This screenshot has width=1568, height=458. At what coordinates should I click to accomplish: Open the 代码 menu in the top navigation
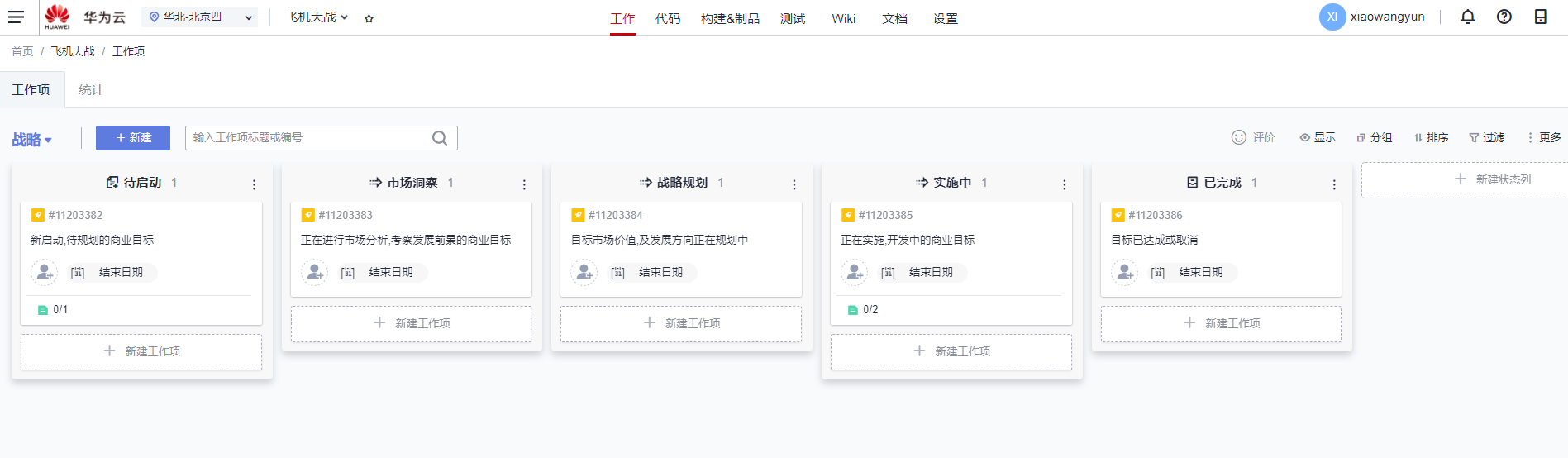click(667, 18)
